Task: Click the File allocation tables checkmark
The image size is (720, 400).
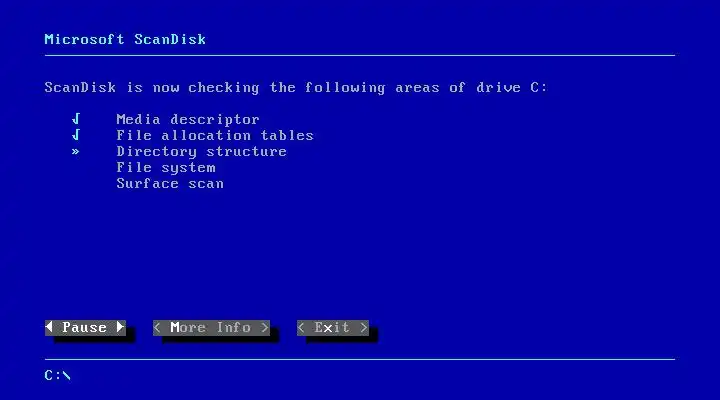Action: (x=76, y=135)
